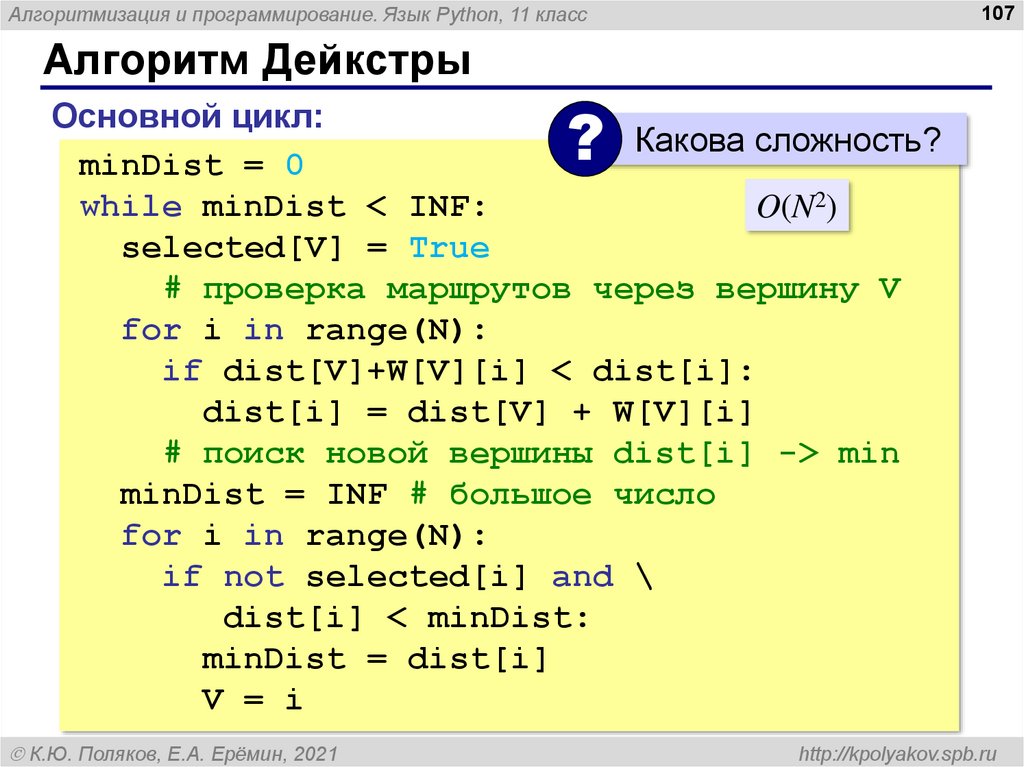Click the first 'for i in range(N):' line
Image resolution: width=1024 pixels, height=767 pixels.
(x=304, y=331)
